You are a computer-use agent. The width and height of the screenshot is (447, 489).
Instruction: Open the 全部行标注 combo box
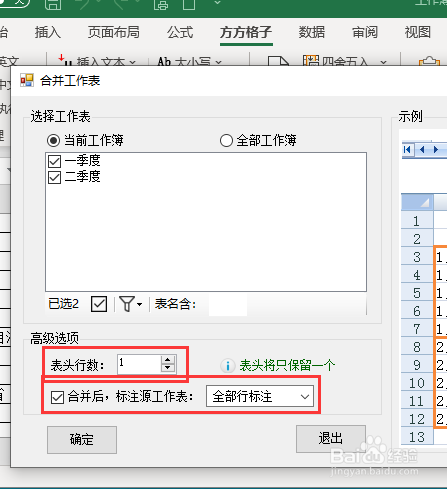(260, 396)
